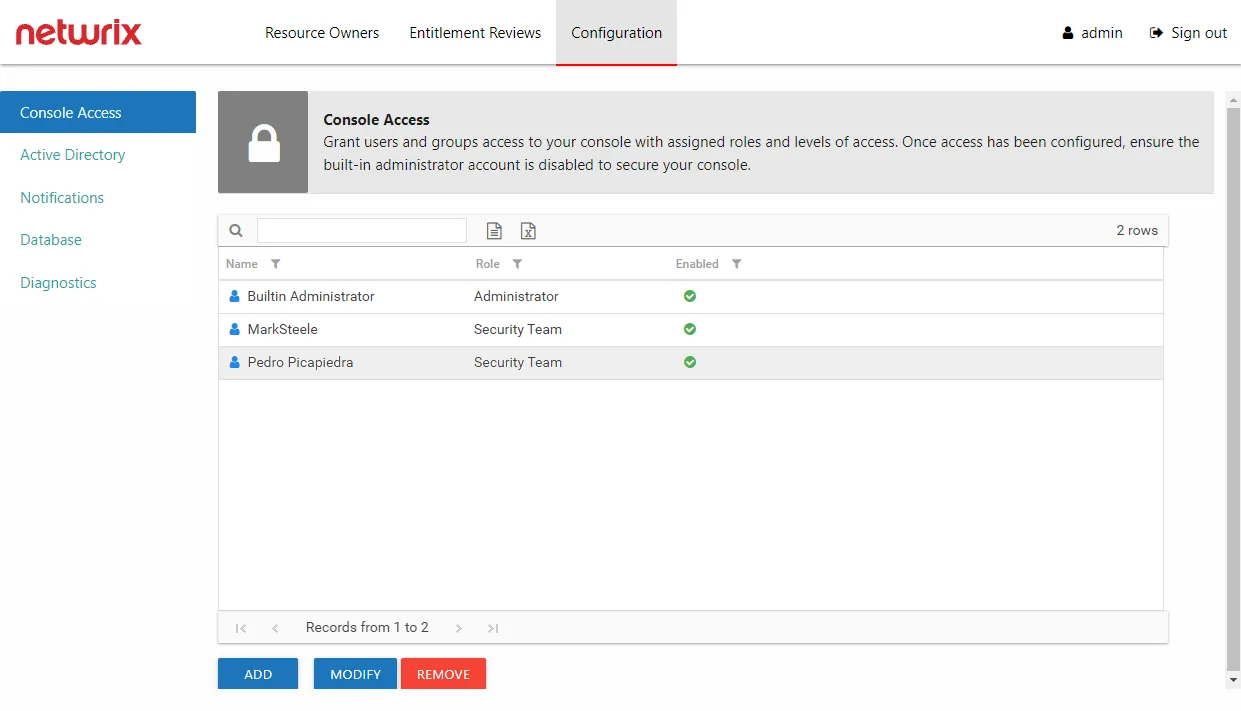This screenshot has height=711, width=1241.
Task: Click the search magnifier icon
Action: click(236, 230)
